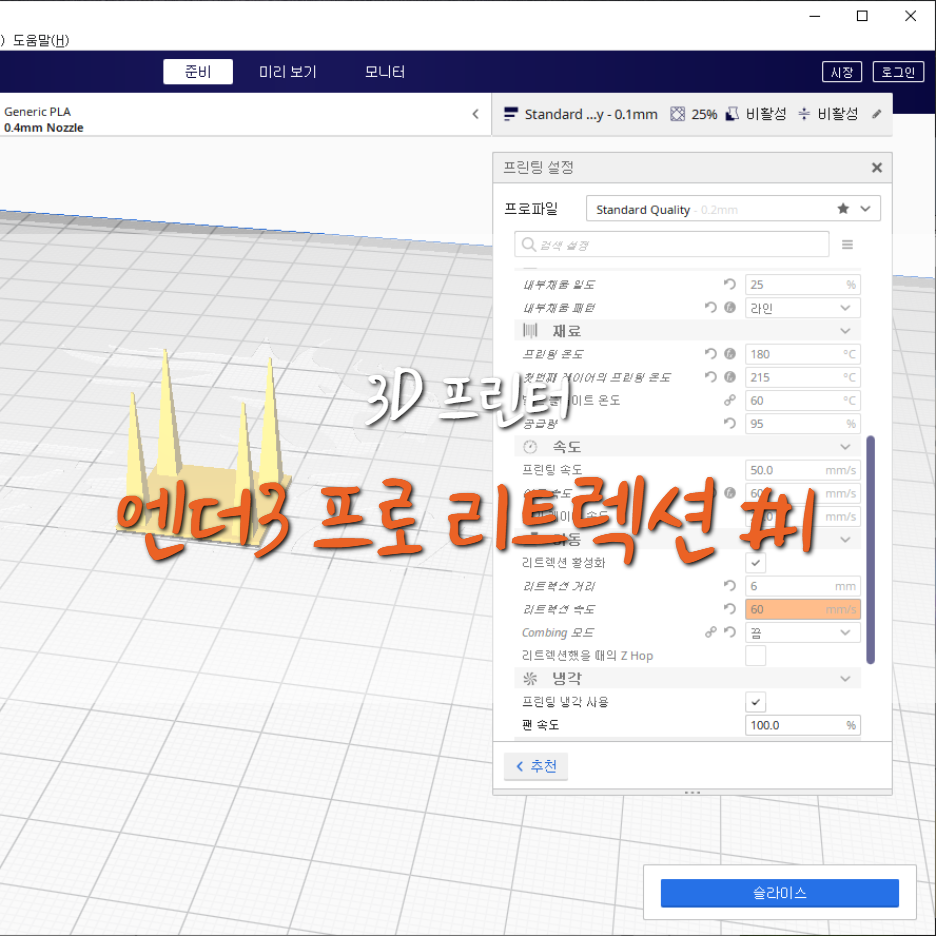Toggle the 리트렉션 활성화 checkbox
Viewport: 936px width, 936px height.
[x=755, y=562]
